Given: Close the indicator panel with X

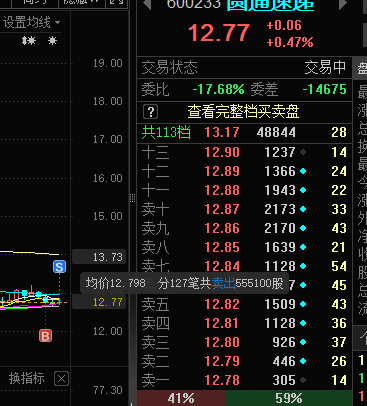Looking at the screenshot, I should click(x=61, y=379).
